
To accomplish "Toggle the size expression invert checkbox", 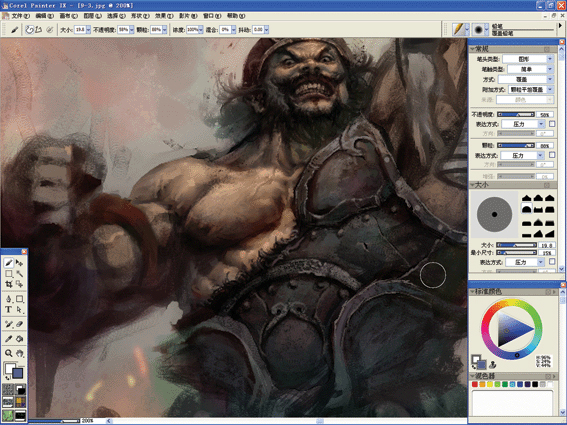I will [x=552, y=262].
